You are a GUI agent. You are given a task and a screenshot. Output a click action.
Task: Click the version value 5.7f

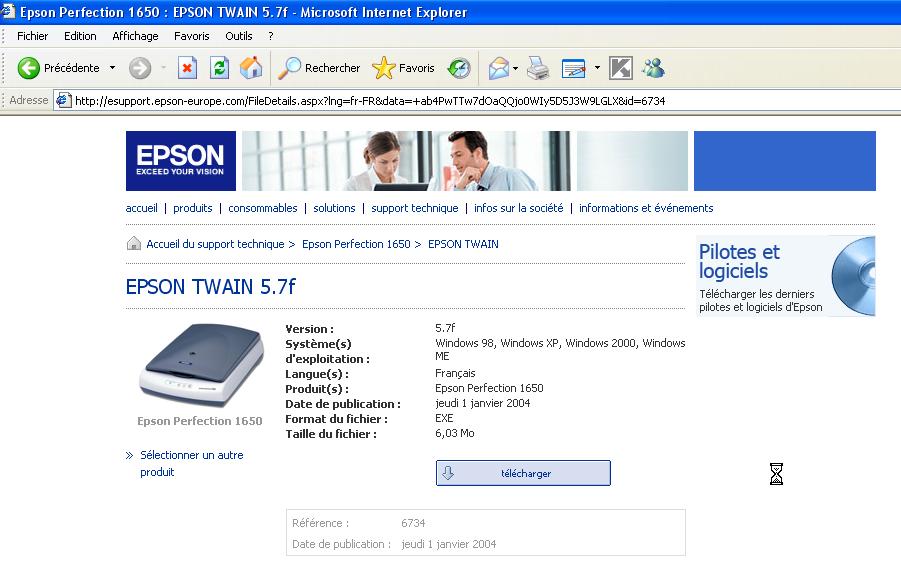(x=445, y=328)
